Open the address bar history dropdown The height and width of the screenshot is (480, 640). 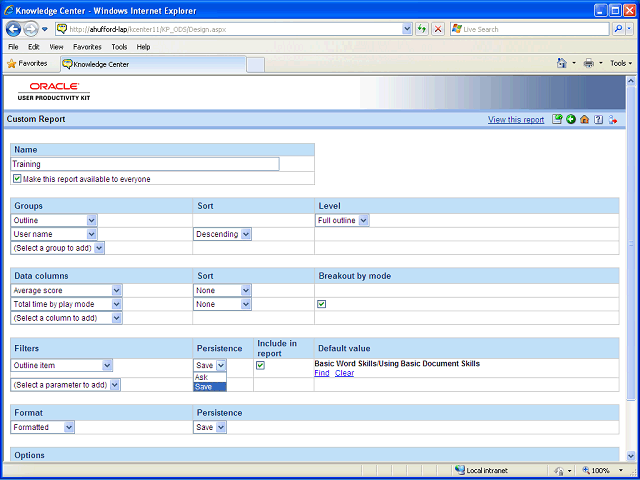tap(407, 29)
